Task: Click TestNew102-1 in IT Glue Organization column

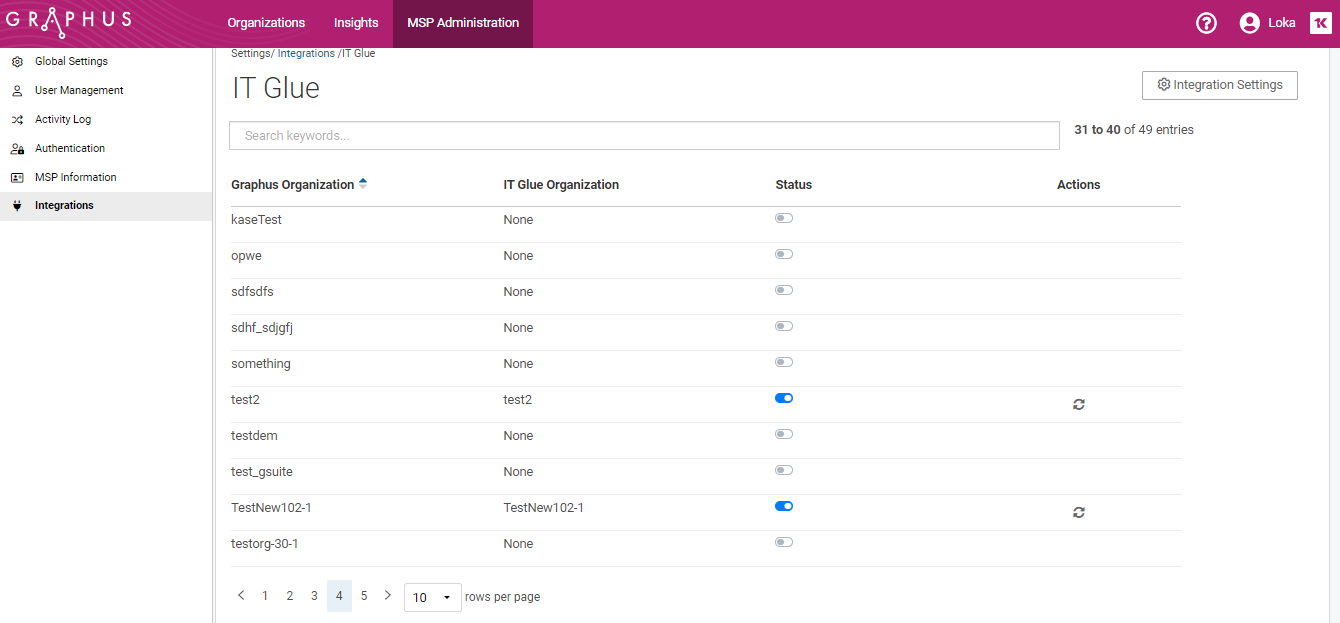Action: point(544,508)
